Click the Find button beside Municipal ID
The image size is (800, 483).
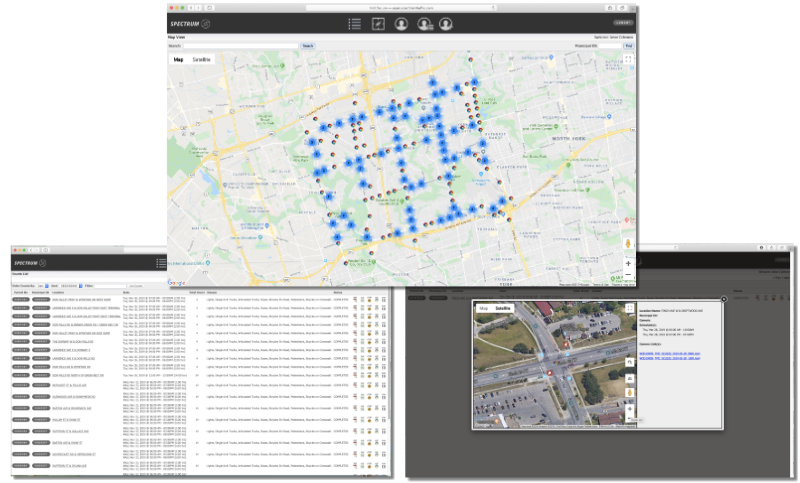pos(628,46)
